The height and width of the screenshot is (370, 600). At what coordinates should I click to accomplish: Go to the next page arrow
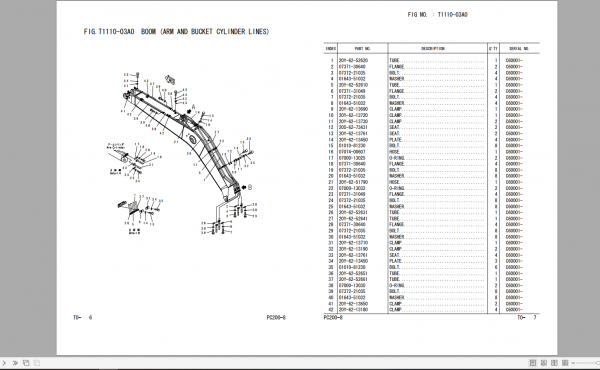4,363
